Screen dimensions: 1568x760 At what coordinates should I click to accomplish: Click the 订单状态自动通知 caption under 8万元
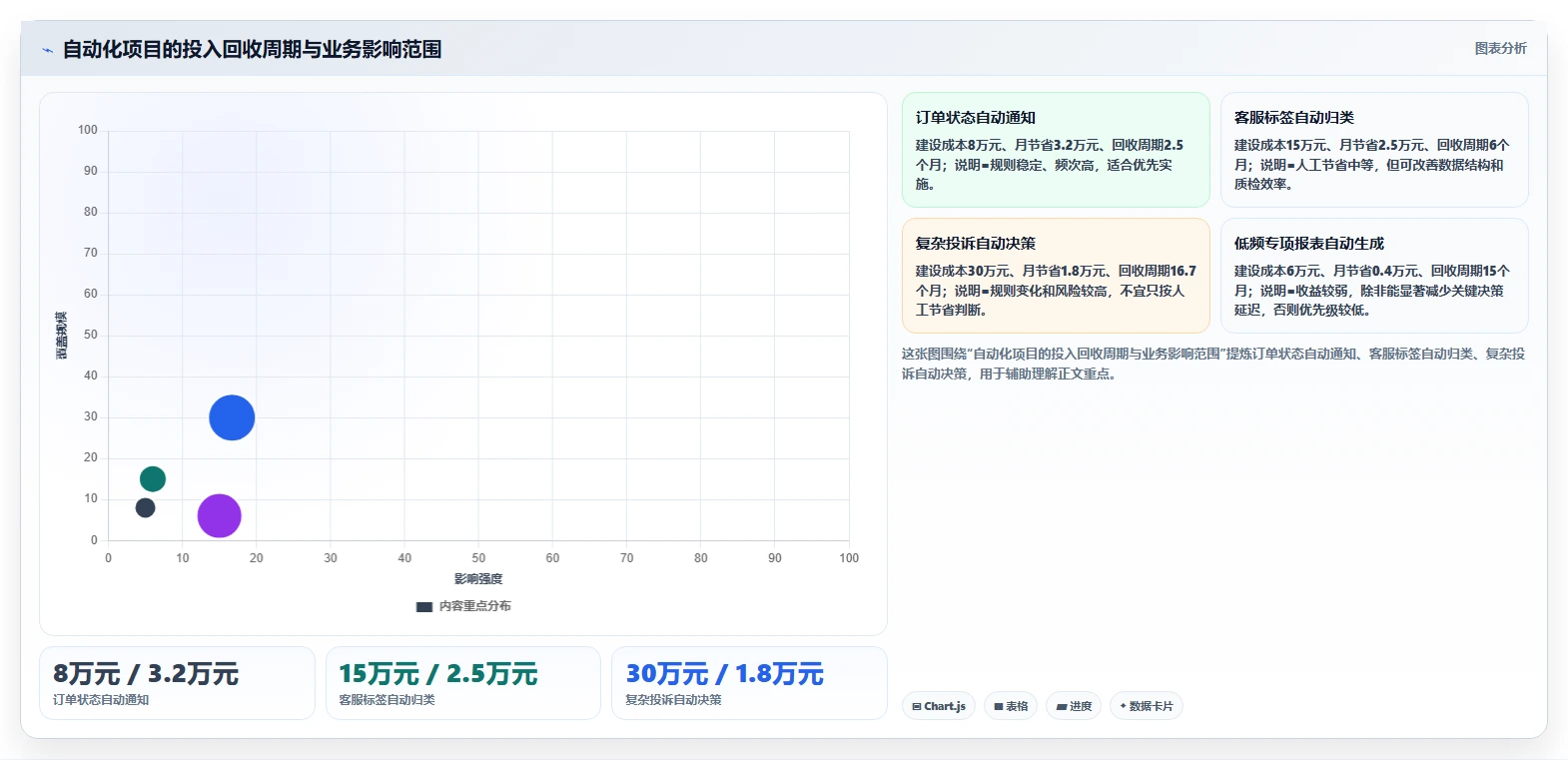click(101, 700)
